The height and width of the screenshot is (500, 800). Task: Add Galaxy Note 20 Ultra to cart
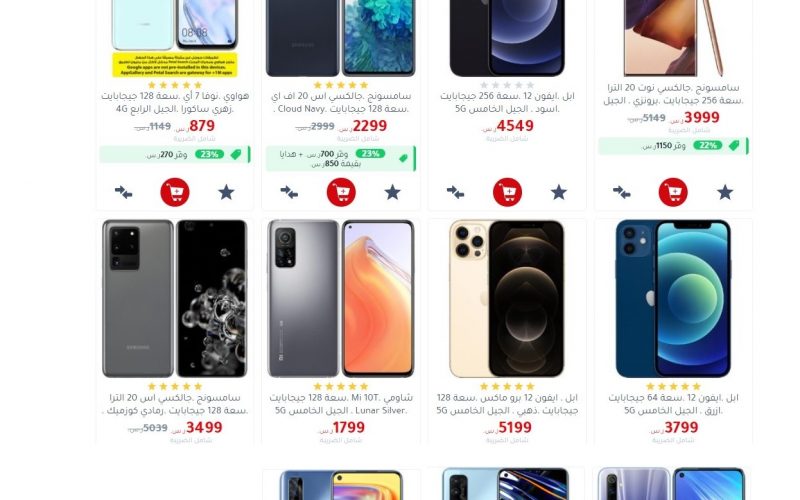[x=673, y=192]
